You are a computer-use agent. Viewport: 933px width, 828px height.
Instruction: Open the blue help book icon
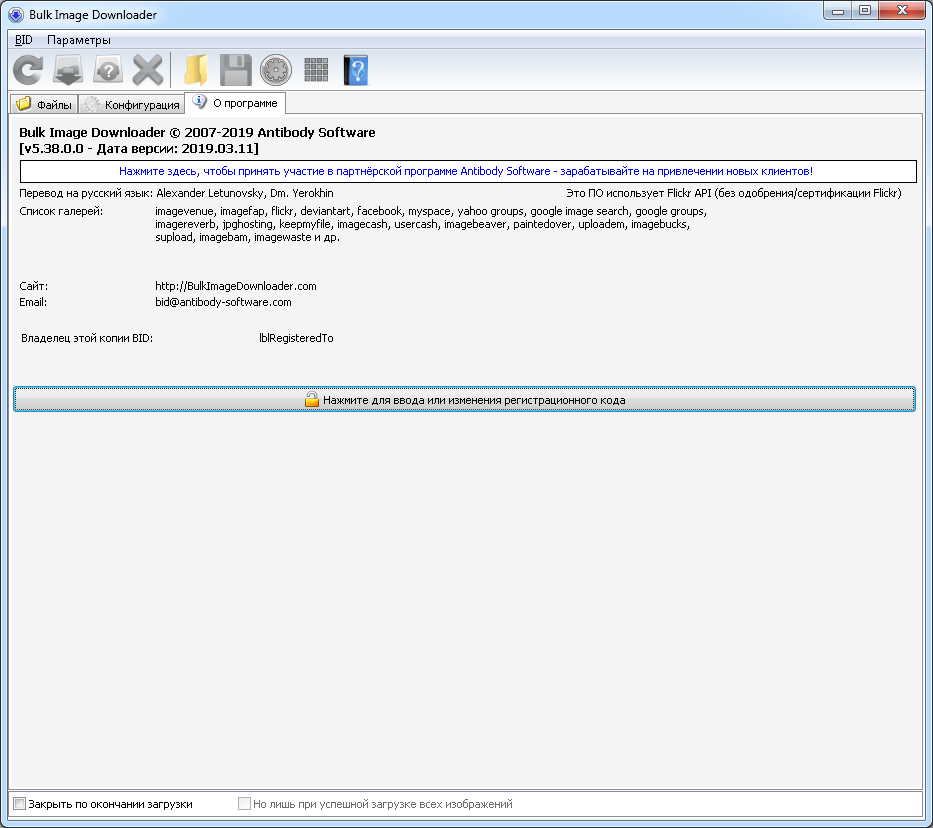356,70
